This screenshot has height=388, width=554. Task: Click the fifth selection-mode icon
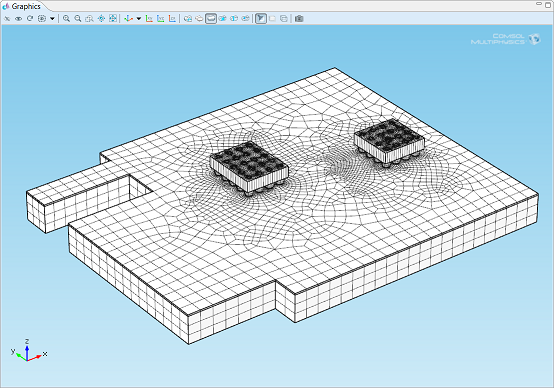(234, 19)
